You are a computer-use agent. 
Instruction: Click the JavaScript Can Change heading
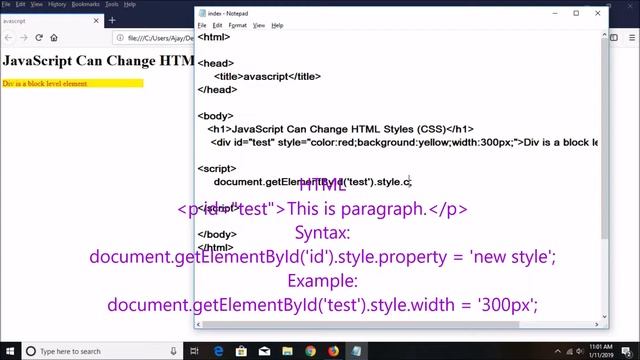point(98,61)
